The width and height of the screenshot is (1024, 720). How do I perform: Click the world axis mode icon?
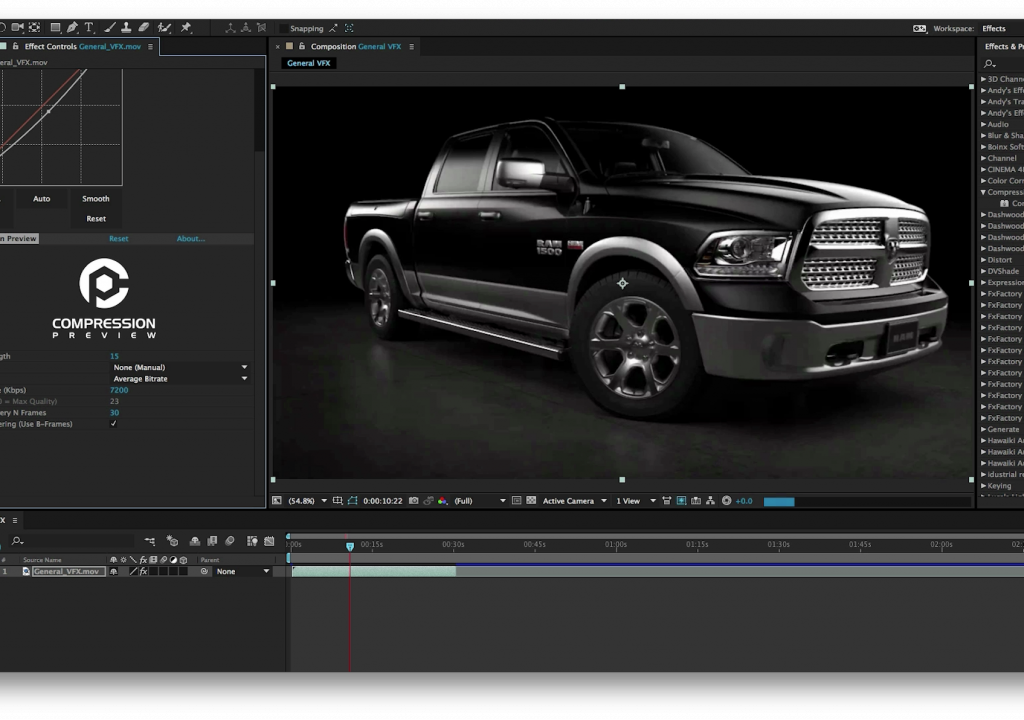click(x=246, y=28)
